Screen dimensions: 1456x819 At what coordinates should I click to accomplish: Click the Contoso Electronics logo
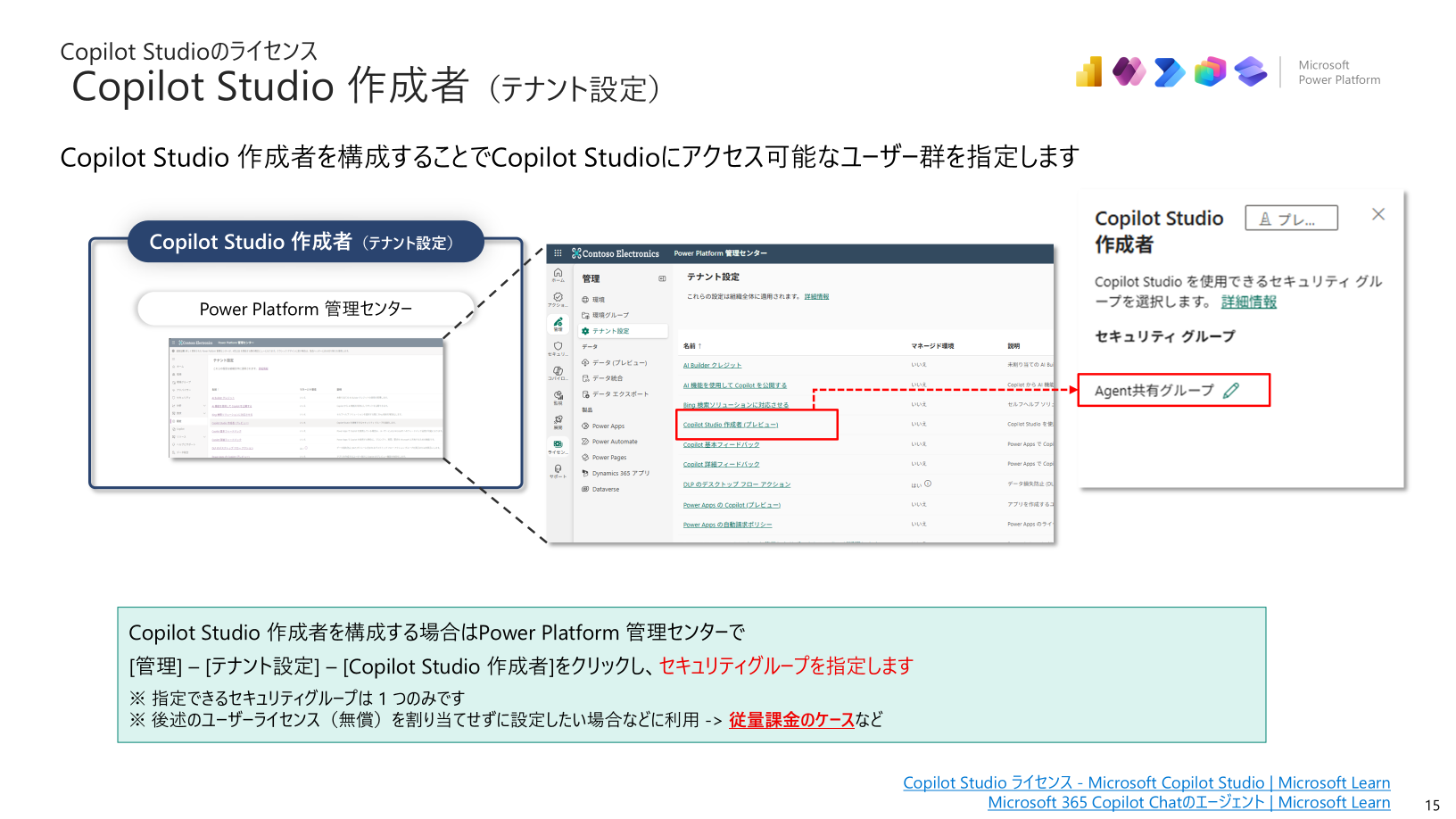point(616,253)
